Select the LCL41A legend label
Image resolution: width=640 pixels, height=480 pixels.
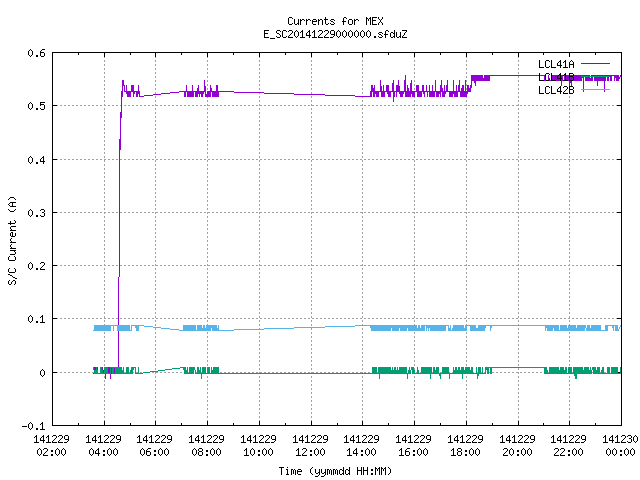coord(556,64)
